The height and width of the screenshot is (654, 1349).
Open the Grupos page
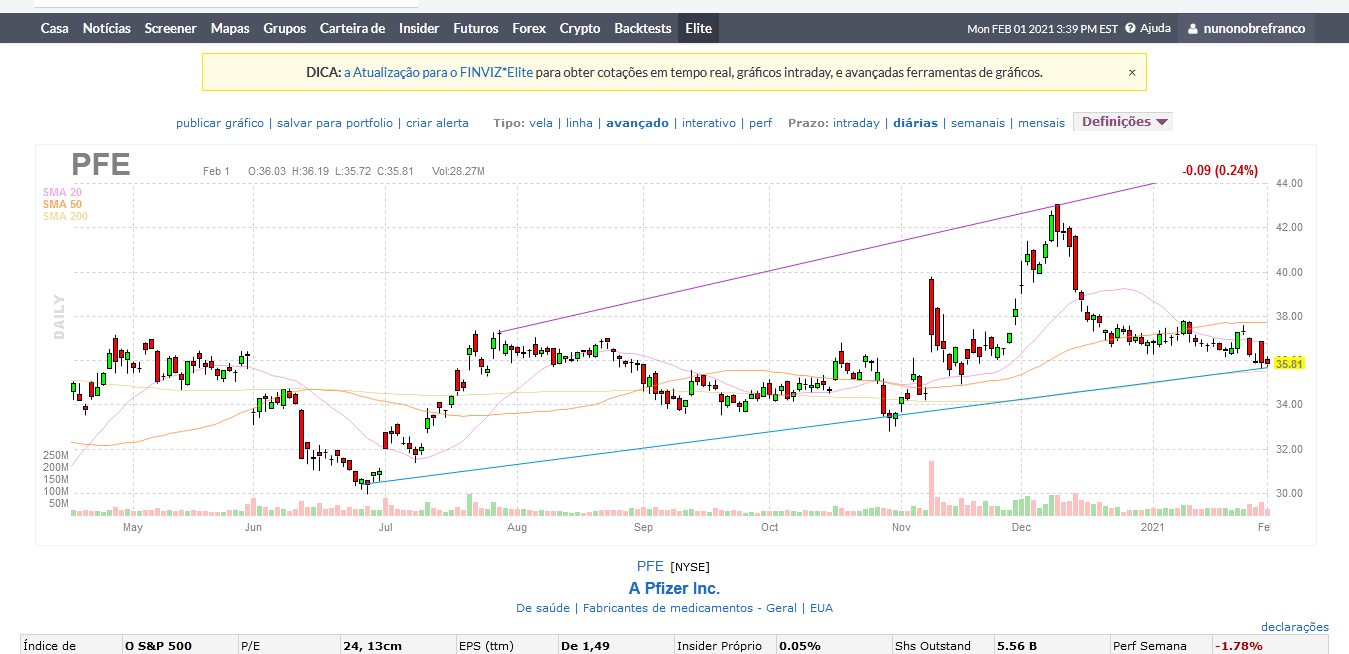tap(285, 28)
